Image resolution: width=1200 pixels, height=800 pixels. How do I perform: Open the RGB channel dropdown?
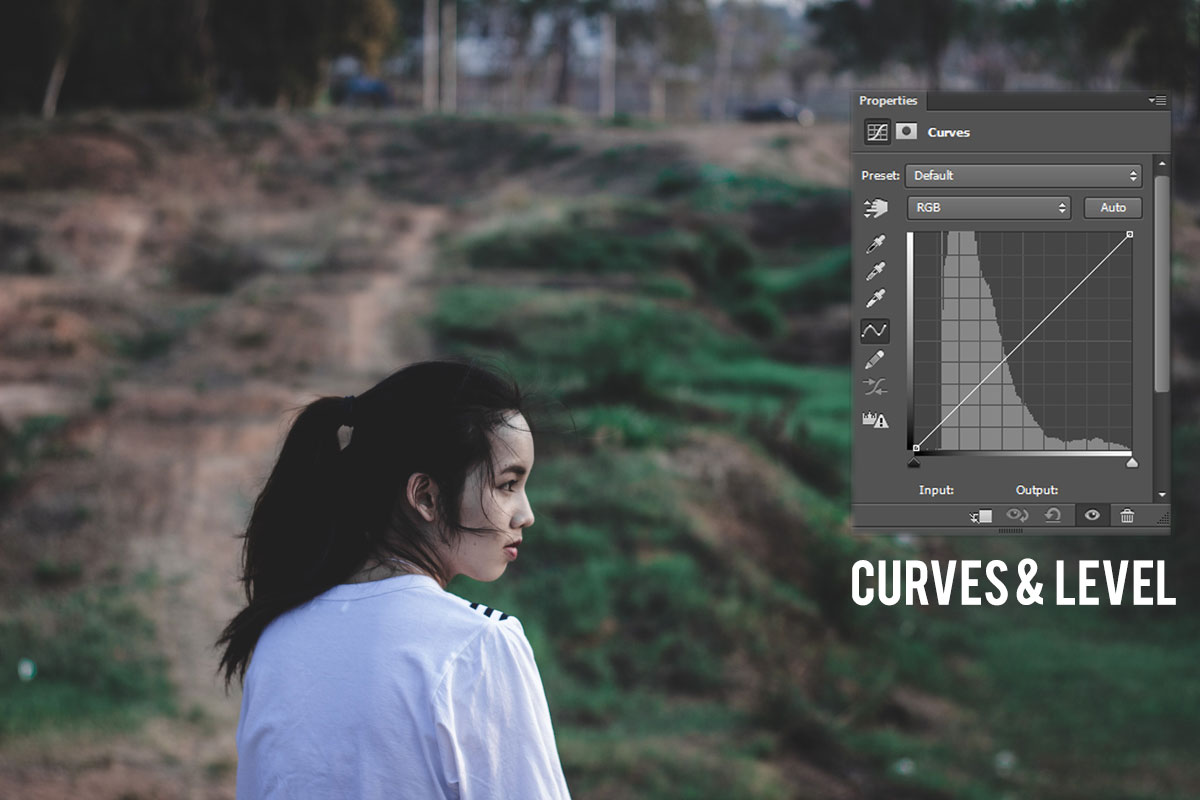pos(989,208)
